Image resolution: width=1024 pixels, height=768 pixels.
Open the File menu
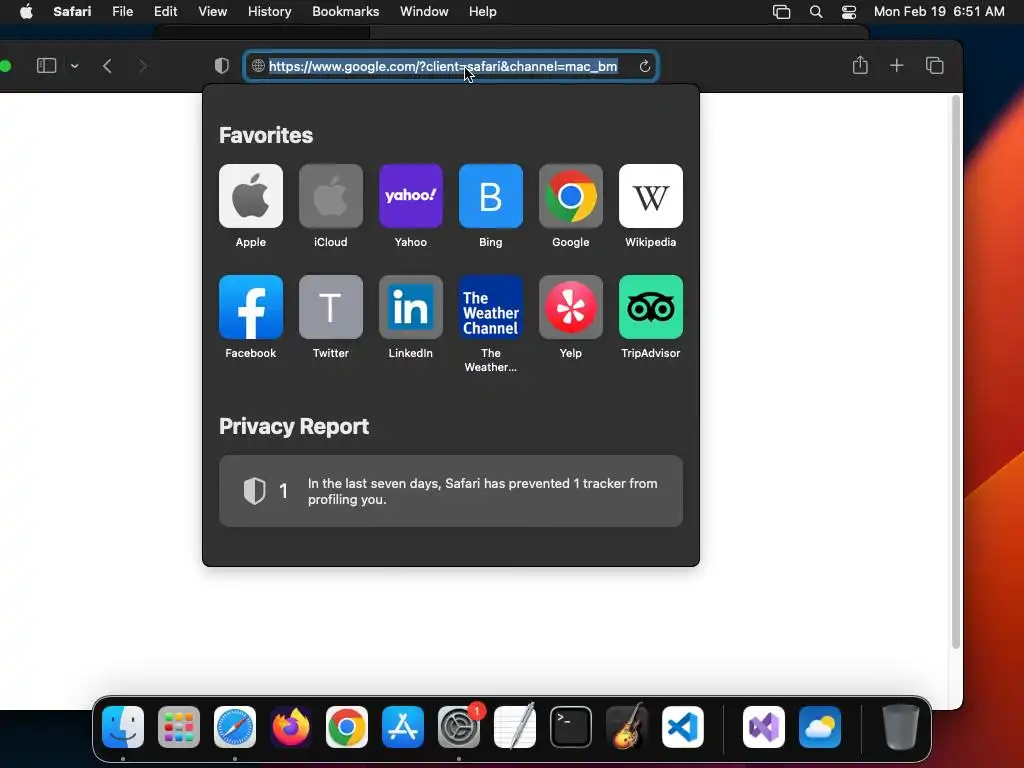(123, 11)
